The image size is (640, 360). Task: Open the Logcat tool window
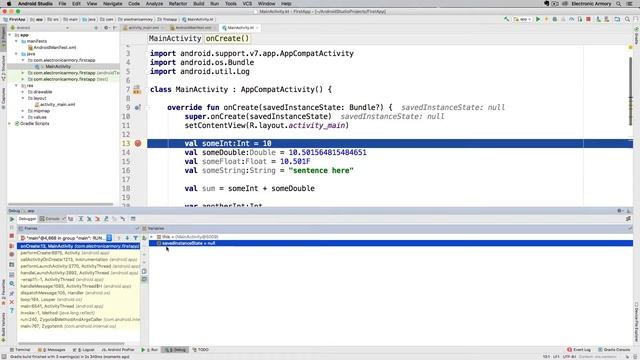pos(84,350)
